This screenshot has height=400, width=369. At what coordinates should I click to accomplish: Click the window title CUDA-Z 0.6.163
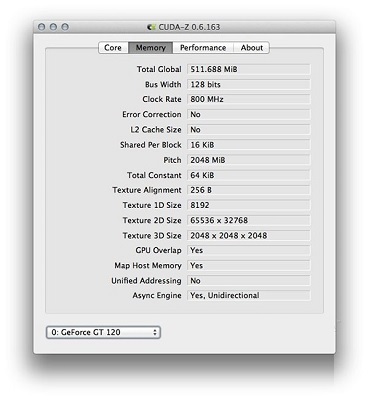coord(189,27)
